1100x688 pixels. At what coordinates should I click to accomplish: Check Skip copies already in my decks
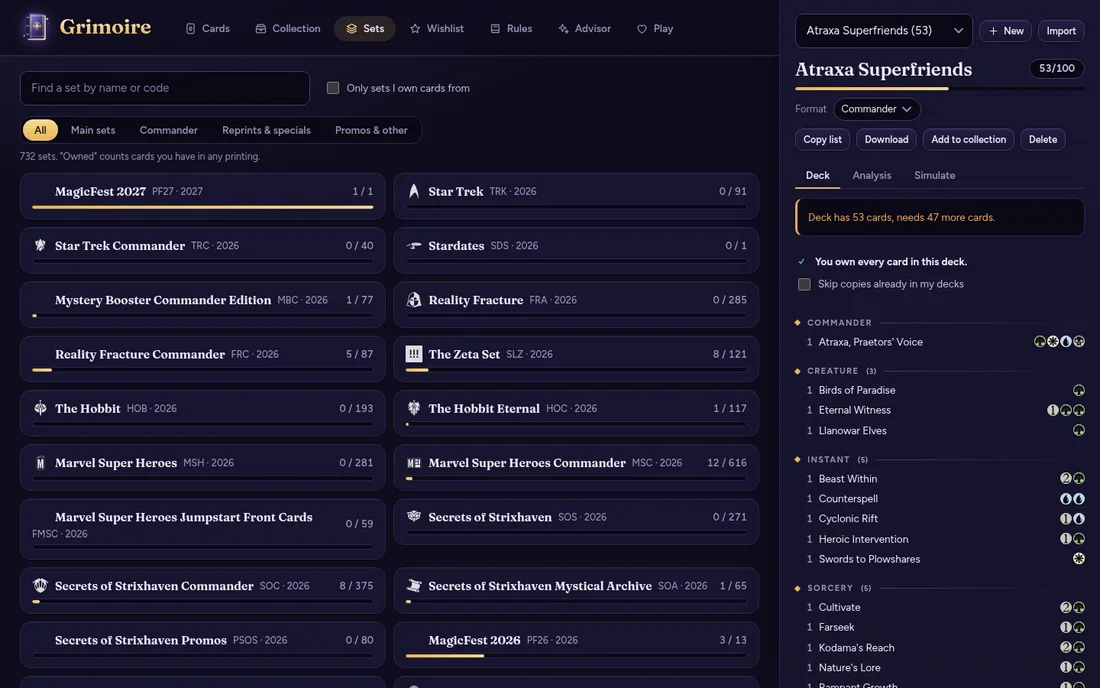tap(804, 284)
